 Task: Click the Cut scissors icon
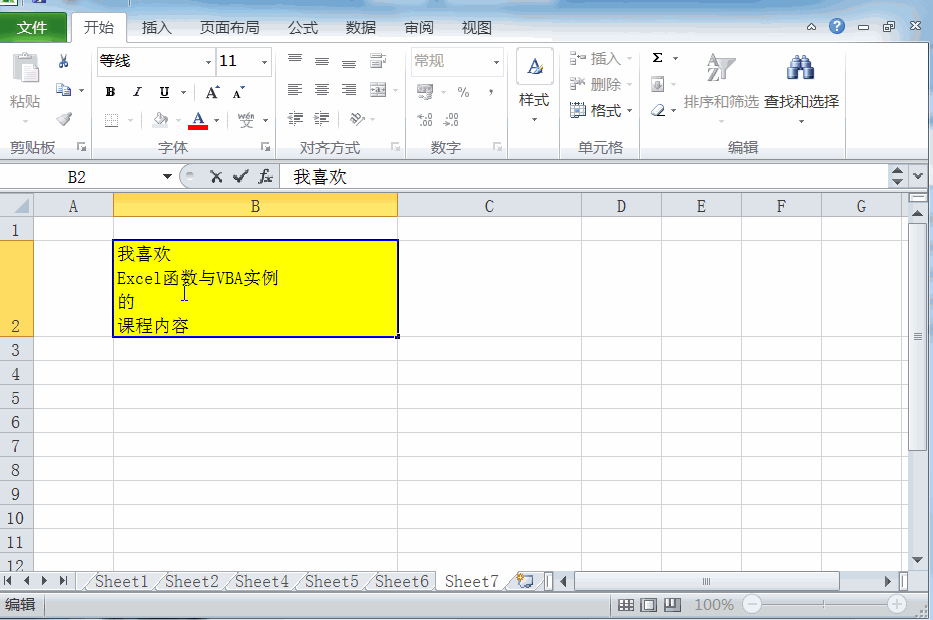click(63, 61)
